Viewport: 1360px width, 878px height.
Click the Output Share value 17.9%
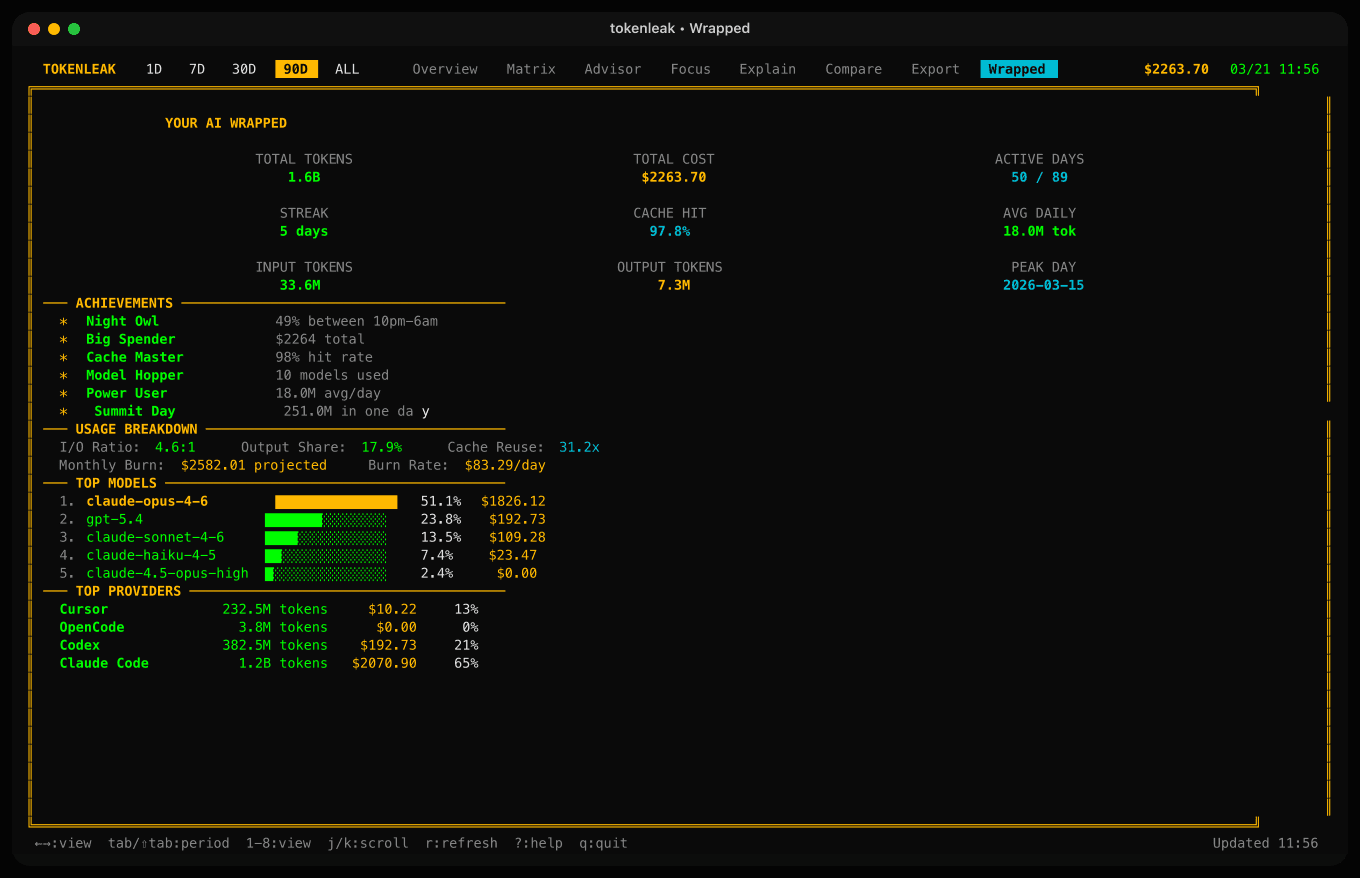[382, 447]
